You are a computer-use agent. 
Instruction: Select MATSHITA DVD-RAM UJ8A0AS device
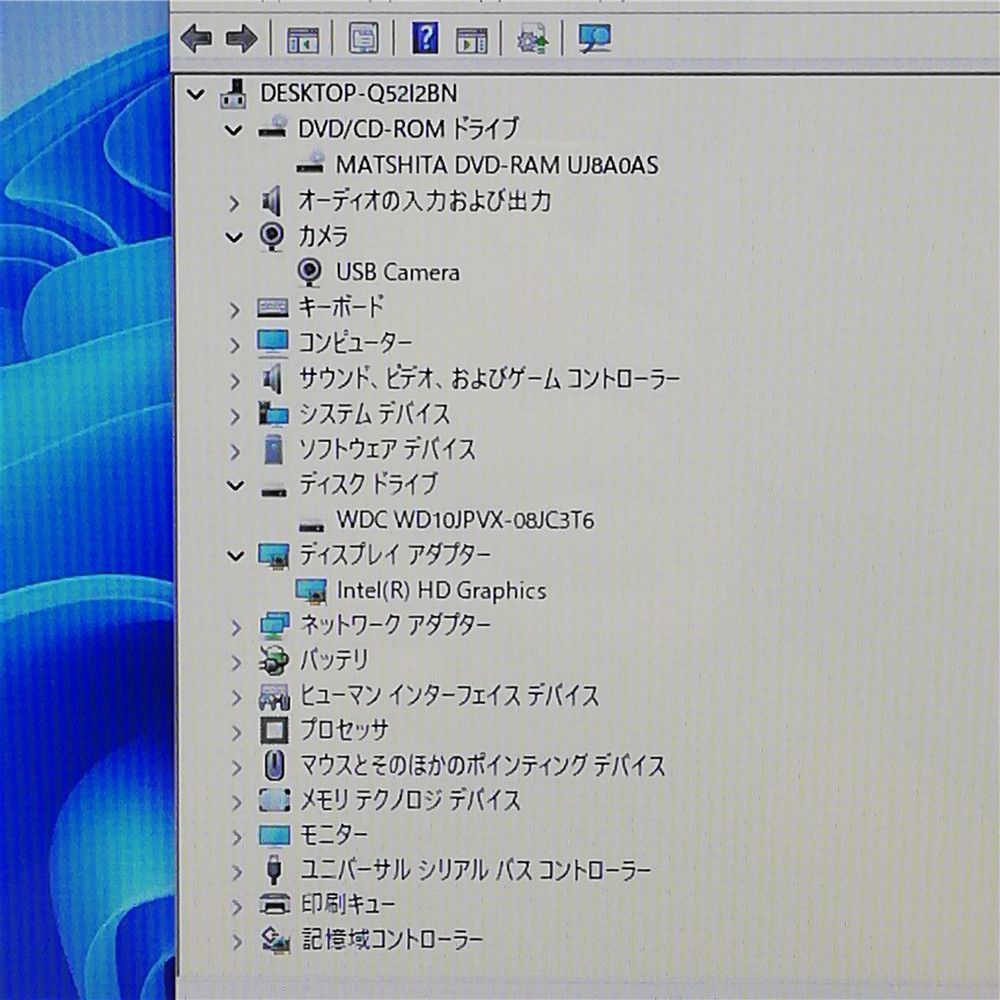[x=497, y=165]
